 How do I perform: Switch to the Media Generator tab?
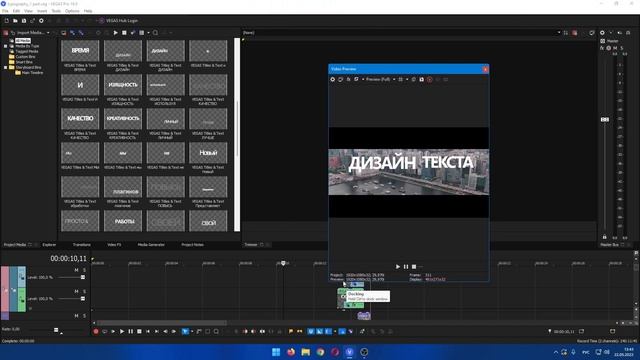coord(151,245)
